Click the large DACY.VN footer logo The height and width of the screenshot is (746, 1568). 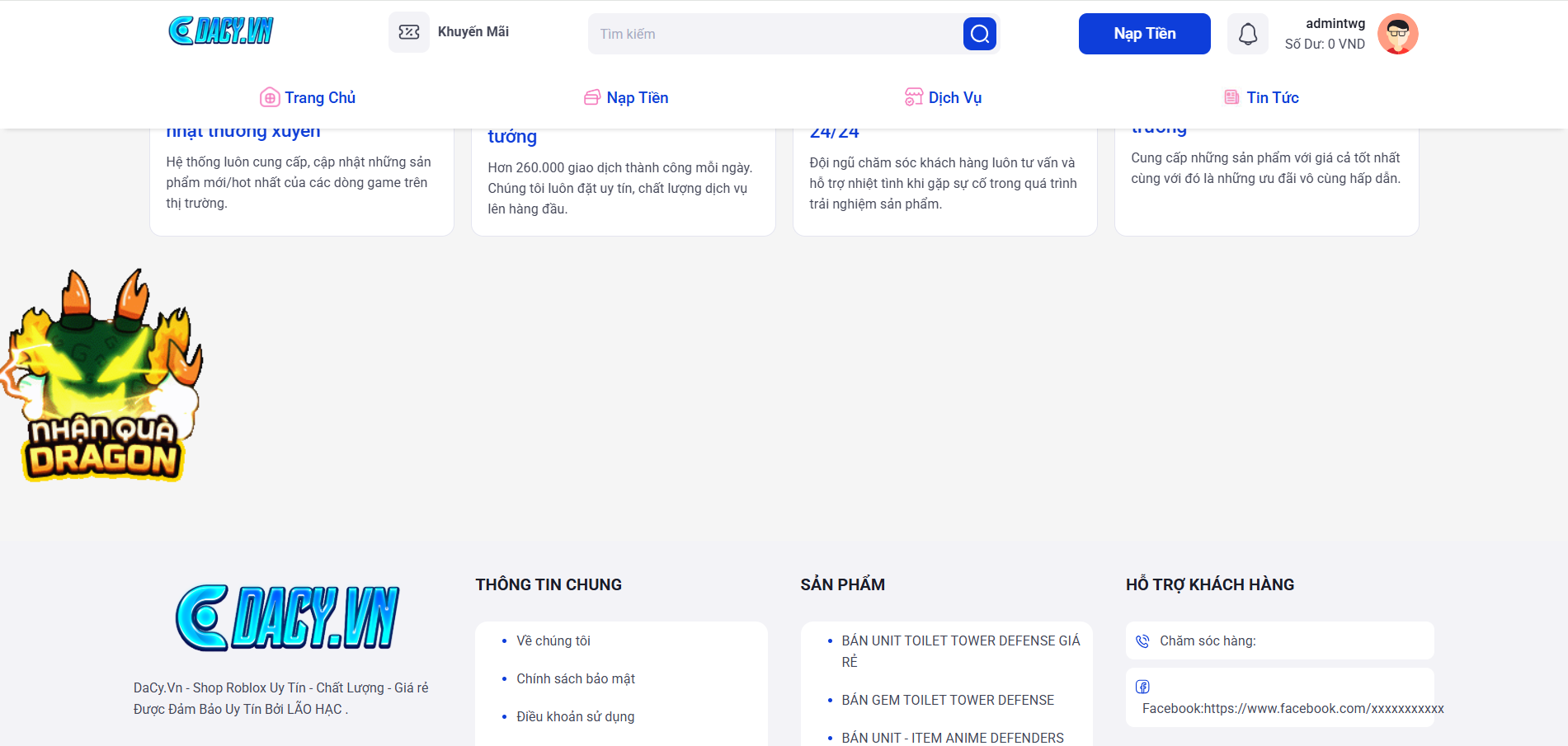pos(287,618)
